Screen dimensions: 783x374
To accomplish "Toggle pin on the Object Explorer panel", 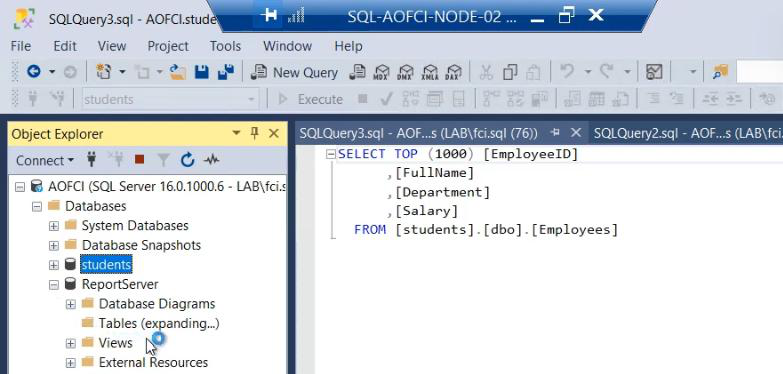I will 255,133.
